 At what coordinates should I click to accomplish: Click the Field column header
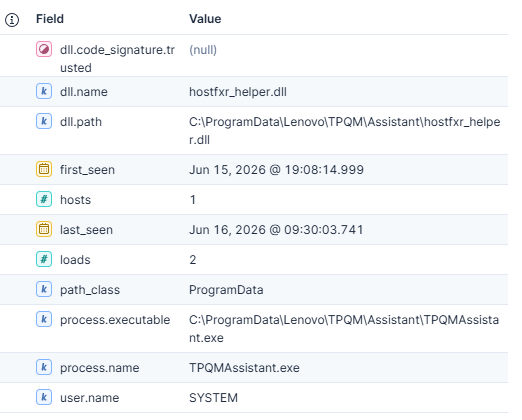coord(50,19)
